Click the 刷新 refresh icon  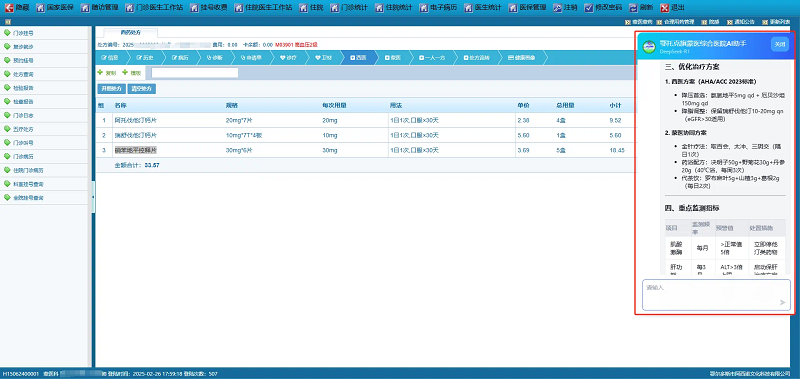(x=633, y=8)
